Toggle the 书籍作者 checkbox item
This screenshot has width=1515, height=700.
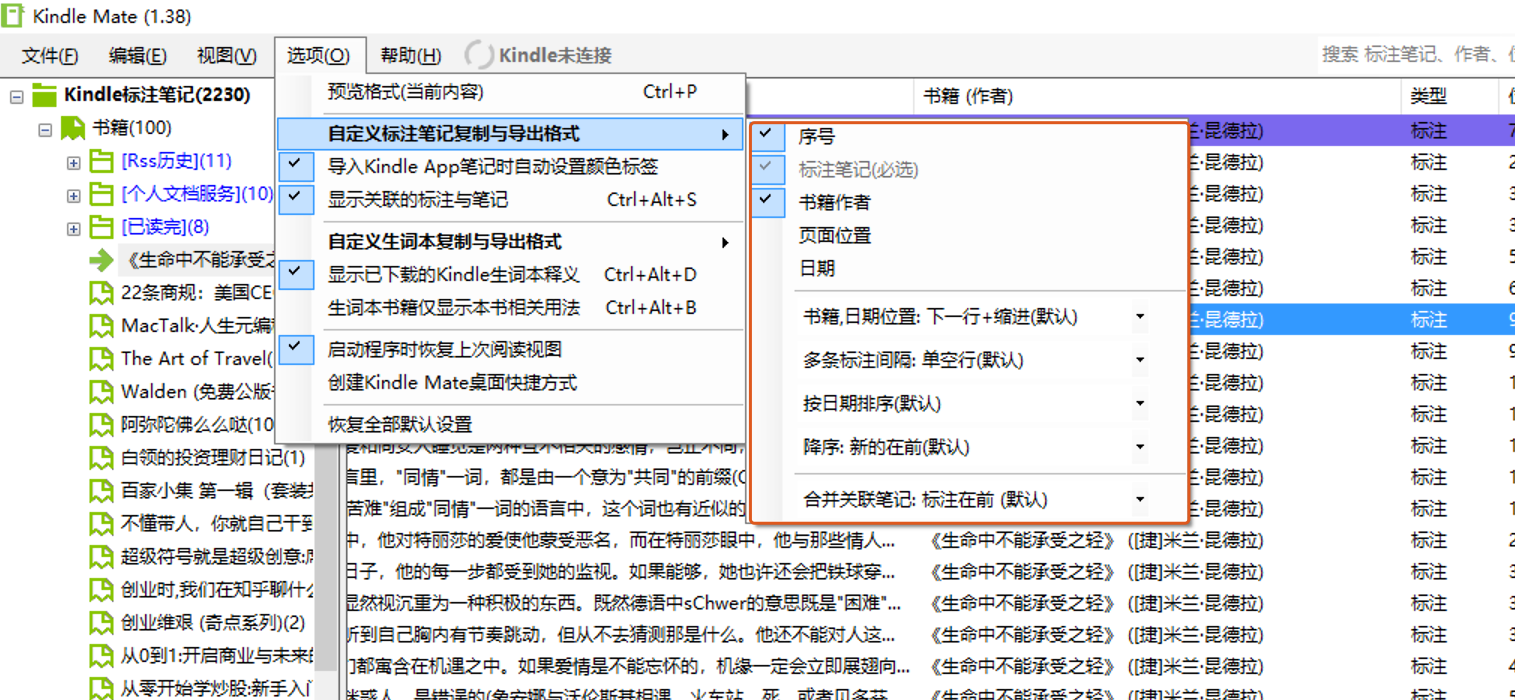click(x=834, y=202)
